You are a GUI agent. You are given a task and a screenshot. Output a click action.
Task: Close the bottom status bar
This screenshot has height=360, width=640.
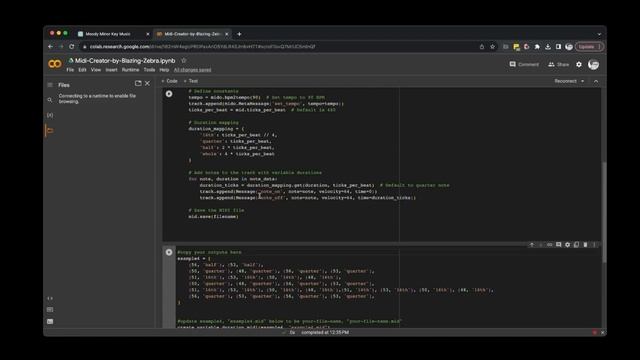click(602, 332)
